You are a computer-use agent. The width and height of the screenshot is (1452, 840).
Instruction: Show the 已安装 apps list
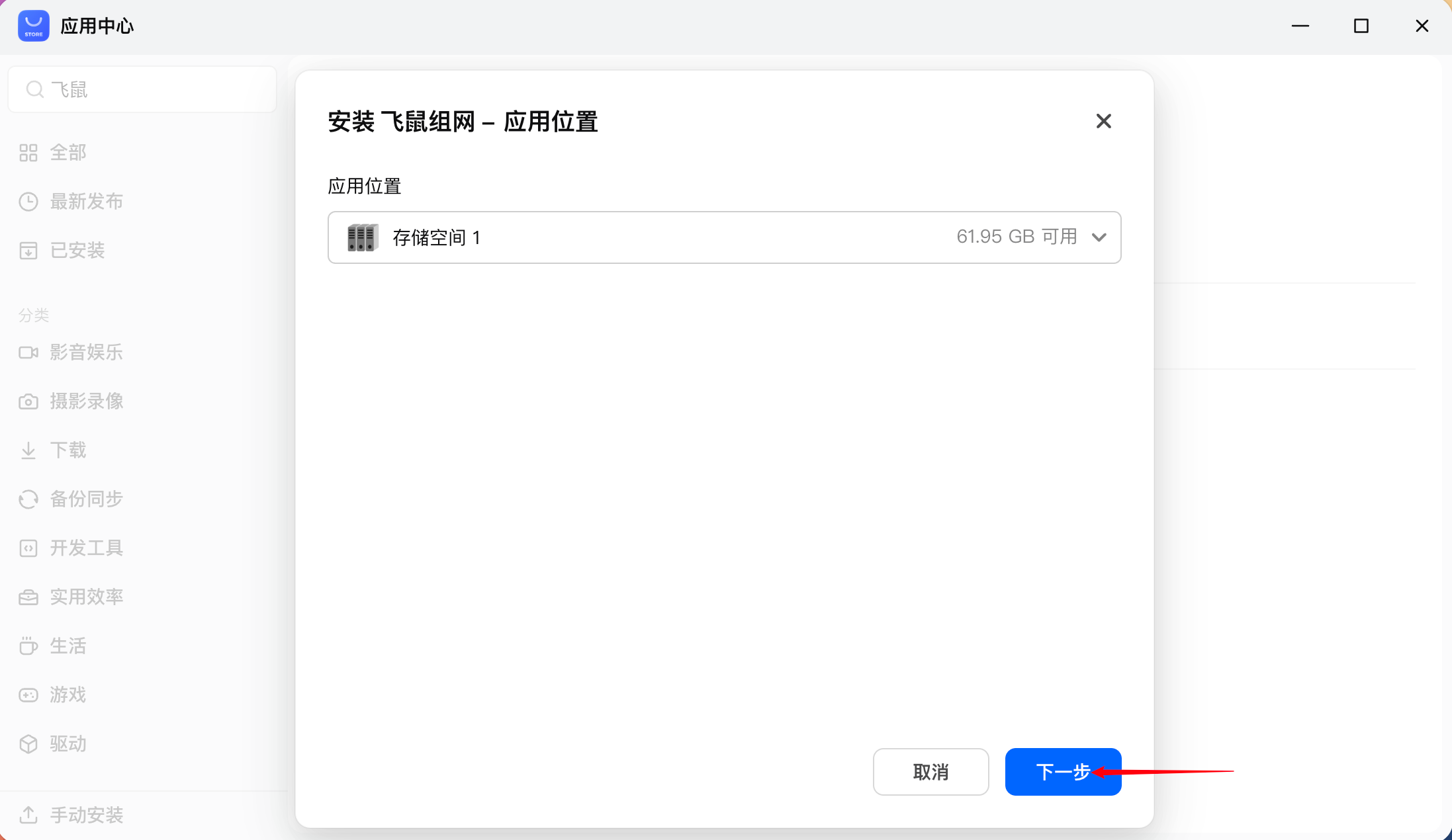point(77,251)
